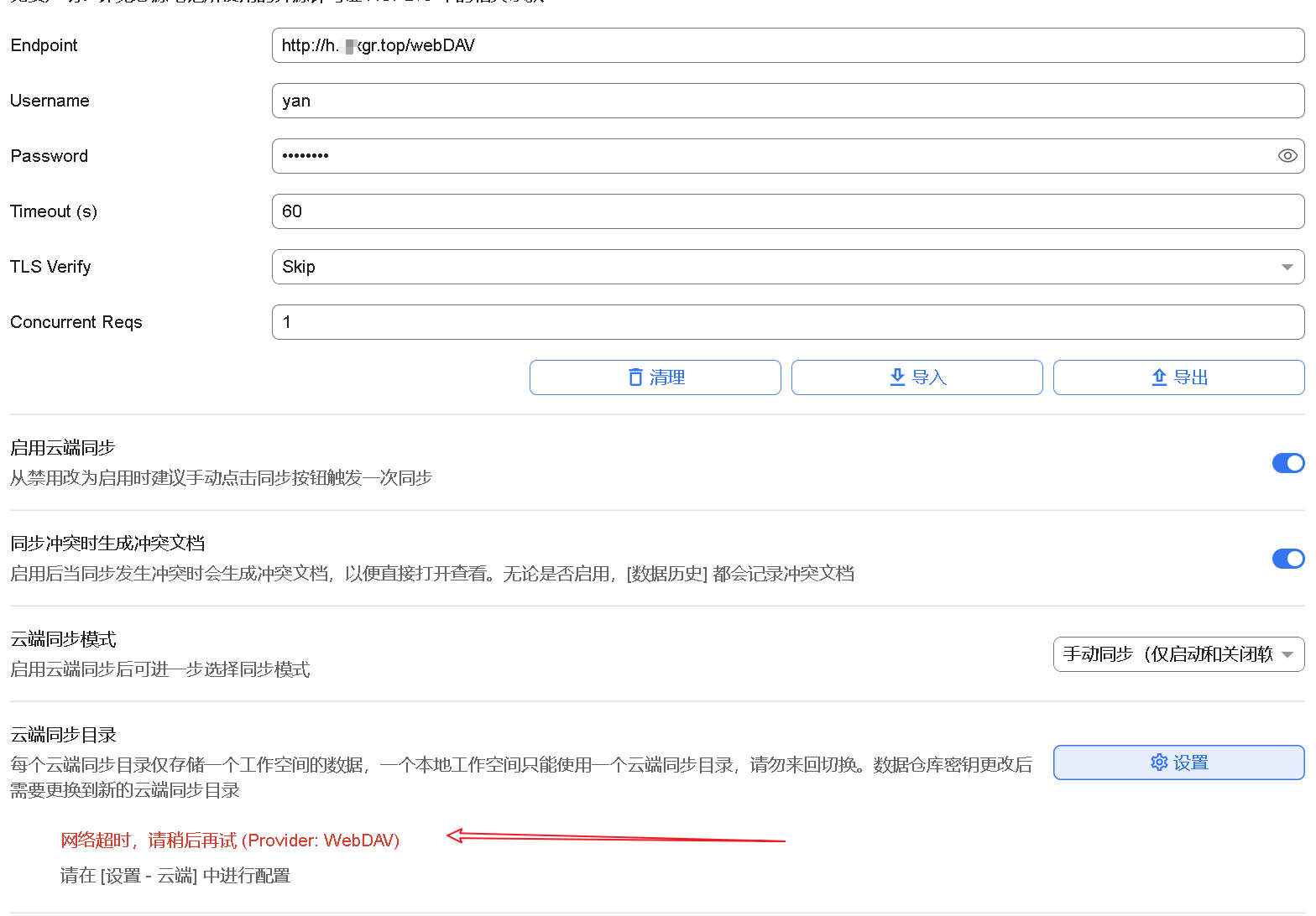The height and width of the screenshot is (916, 1316).
Task: Toggle the 同步冲突时生成冲突文档 switch
Action: click(1288, 559)
